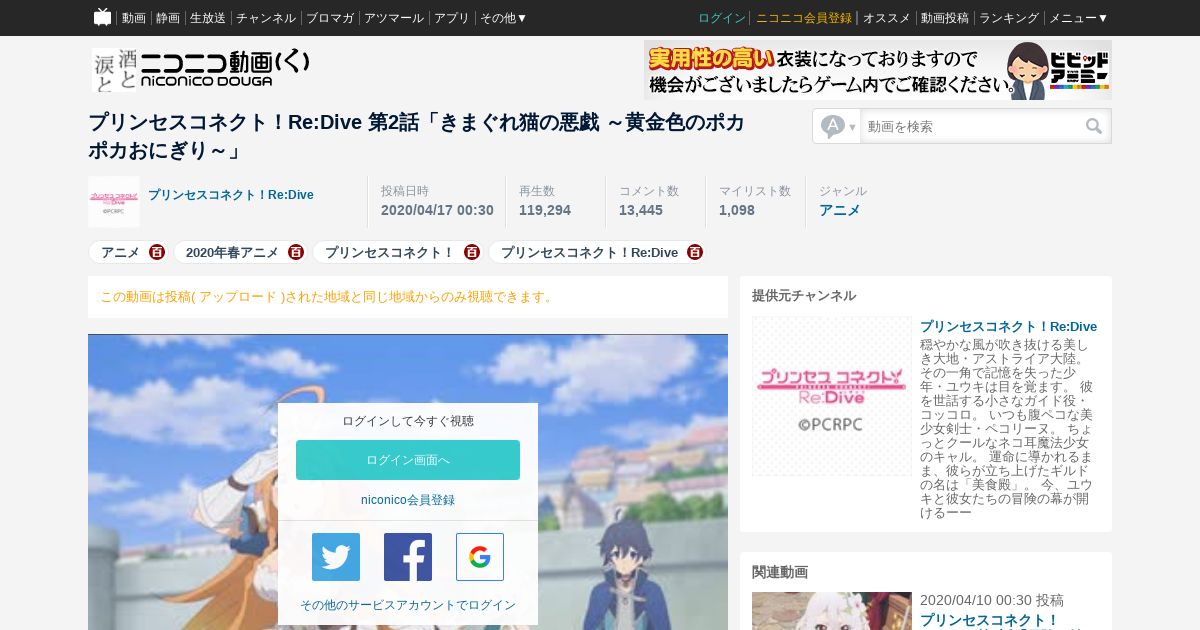The image size is (1200, 630).
Task: Click the search magnifier icon
Action: pyautogui.click(x=1094, y=126)
